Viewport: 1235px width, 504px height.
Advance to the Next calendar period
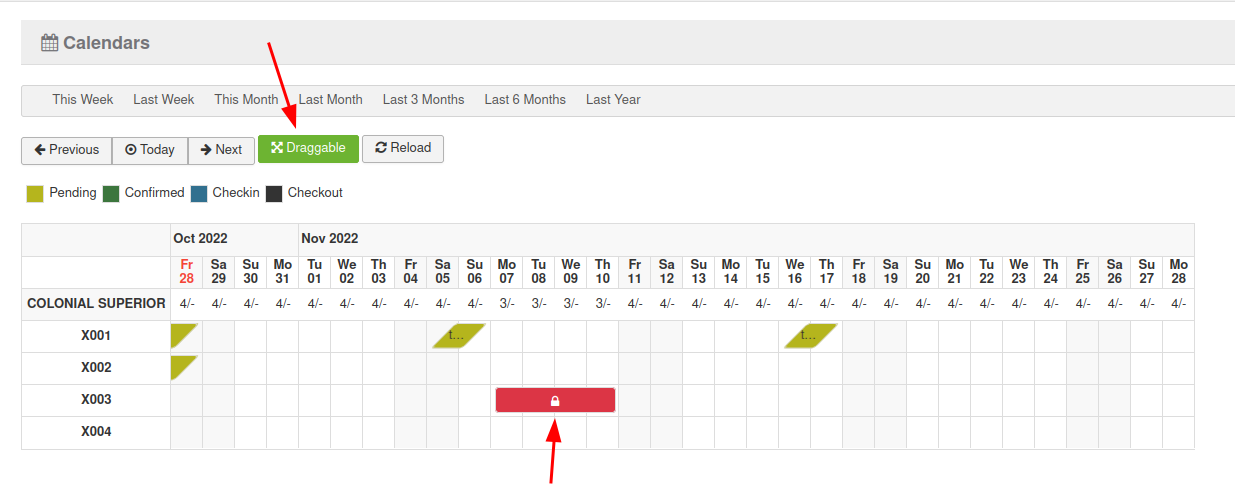click(x=221, y=150)
